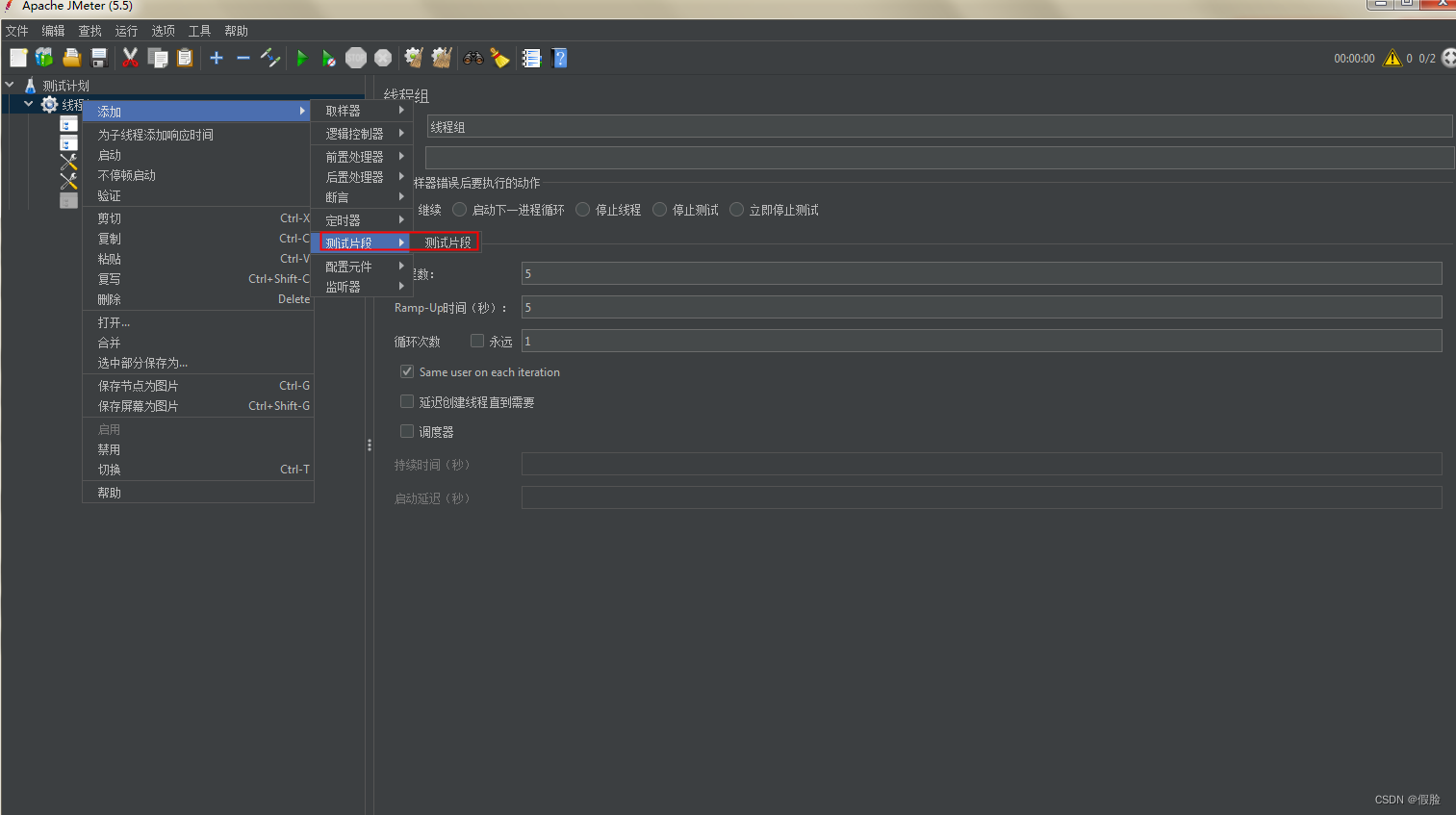The height and width of the screenshot is (815, 1456).
Task: Select the 停止线程 radio button
Action: click(x=583, y=209)
